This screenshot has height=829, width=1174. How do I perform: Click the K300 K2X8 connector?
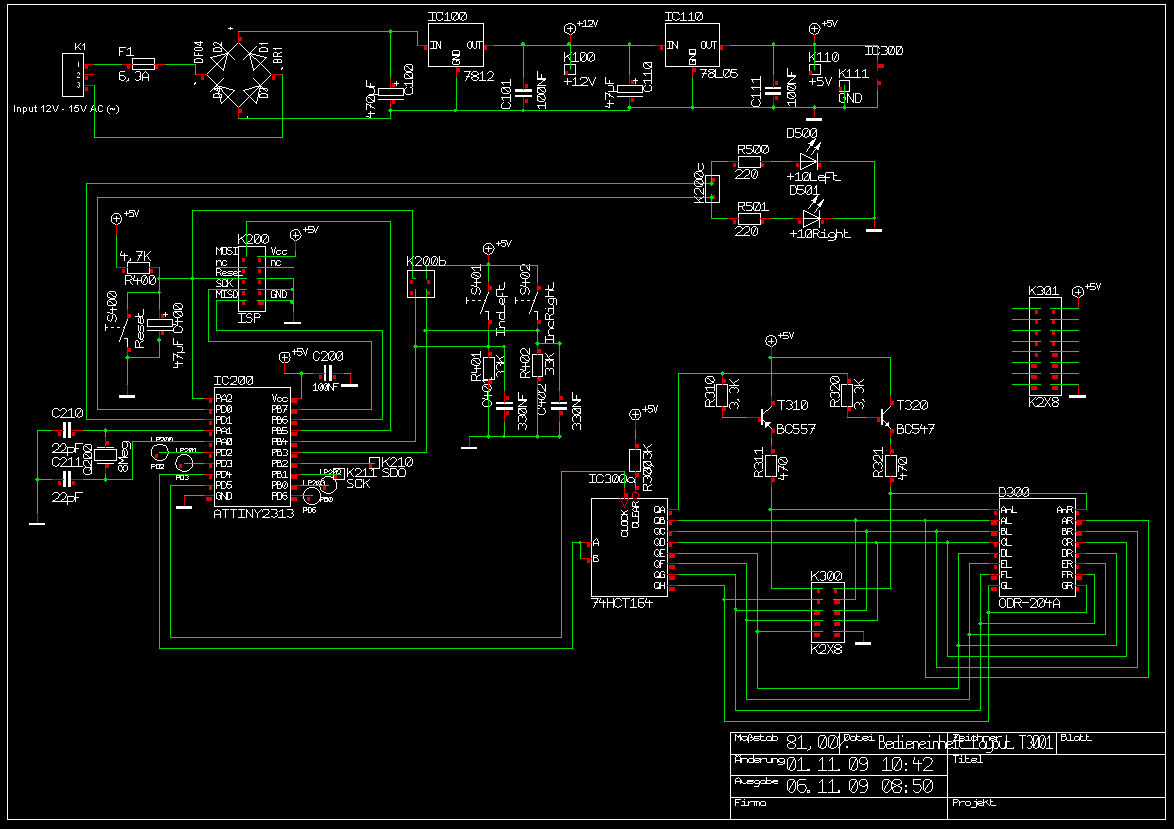click(826, 612)
